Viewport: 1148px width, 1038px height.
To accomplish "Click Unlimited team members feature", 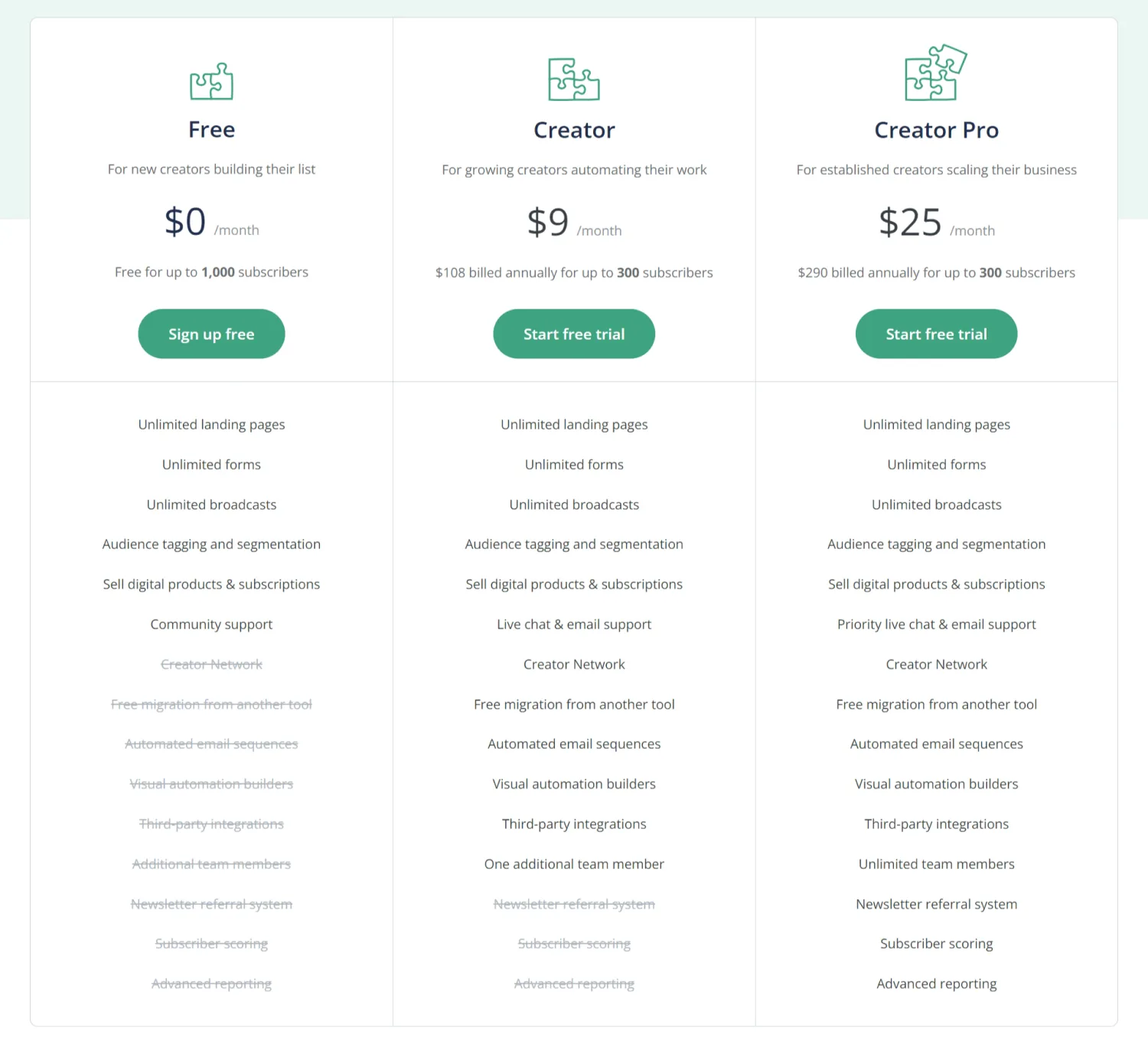I will [x=936, y=863].
